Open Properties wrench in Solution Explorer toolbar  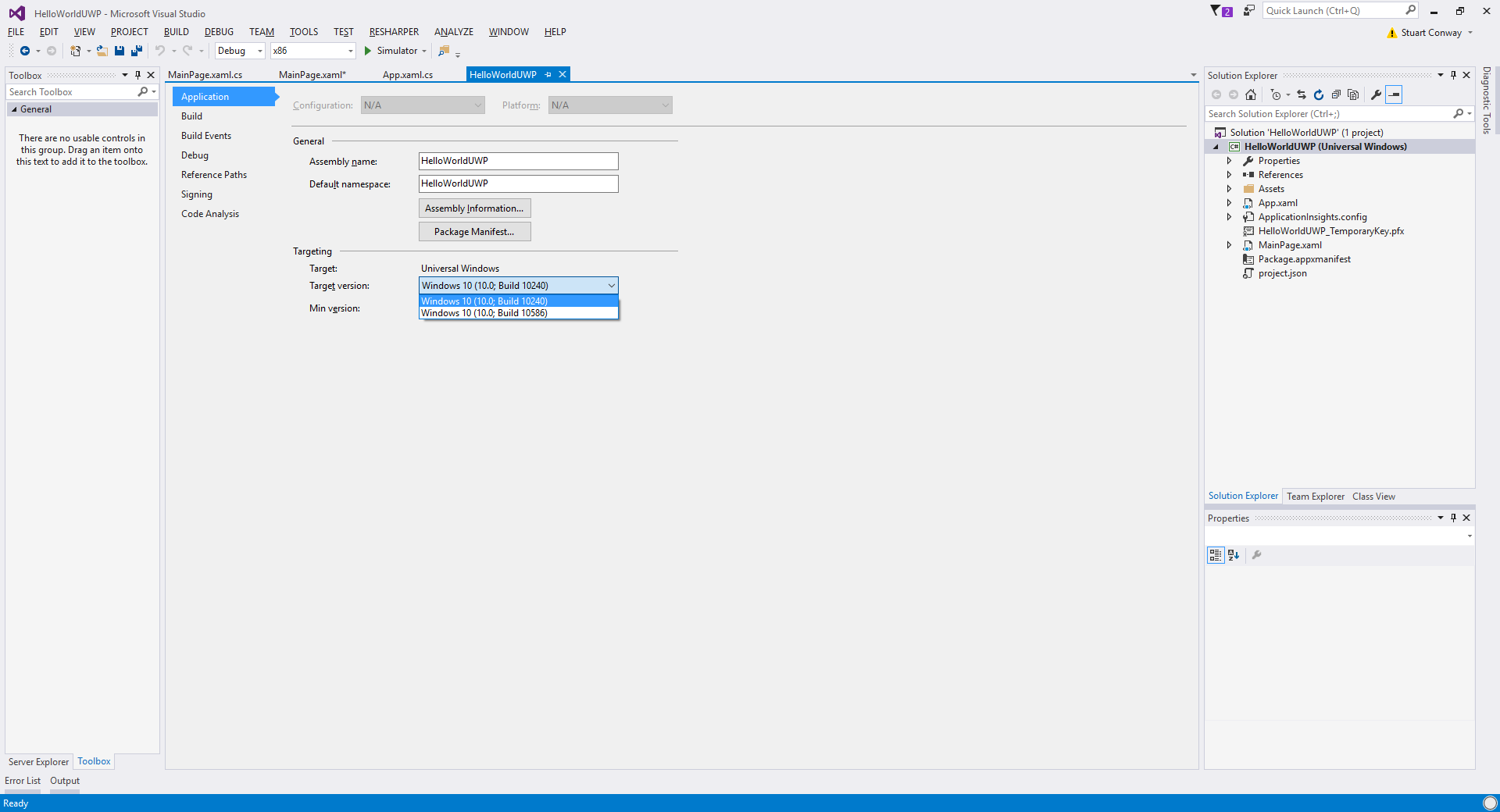tap(1377, 94)
